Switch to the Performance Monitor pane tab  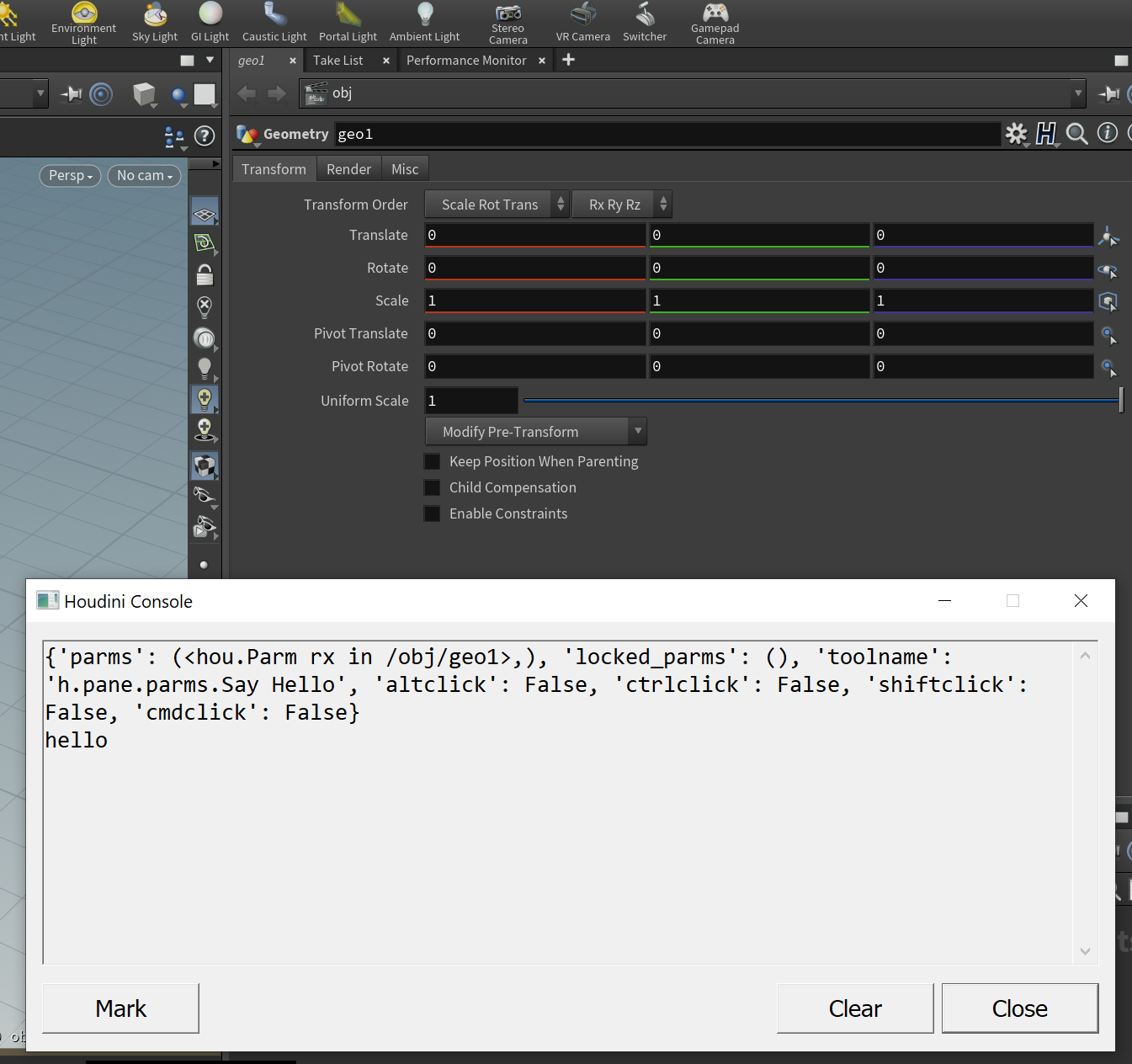coord(466,61)
